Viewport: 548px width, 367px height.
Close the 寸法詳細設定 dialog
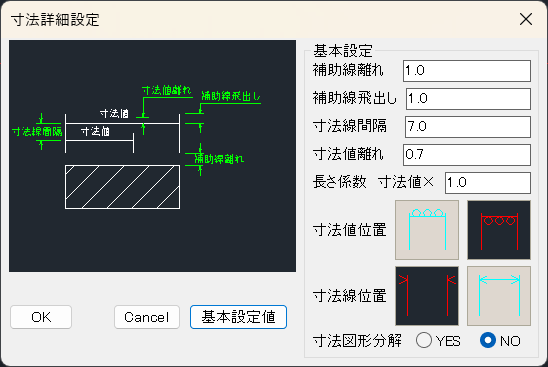(526, 19)
